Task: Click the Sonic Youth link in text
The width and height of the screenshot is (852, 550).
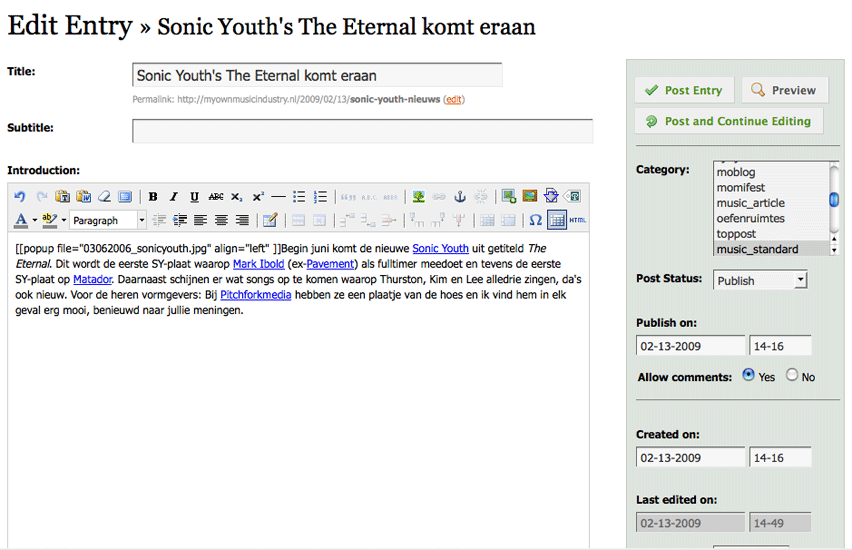Action: click(x=440, y=248)
